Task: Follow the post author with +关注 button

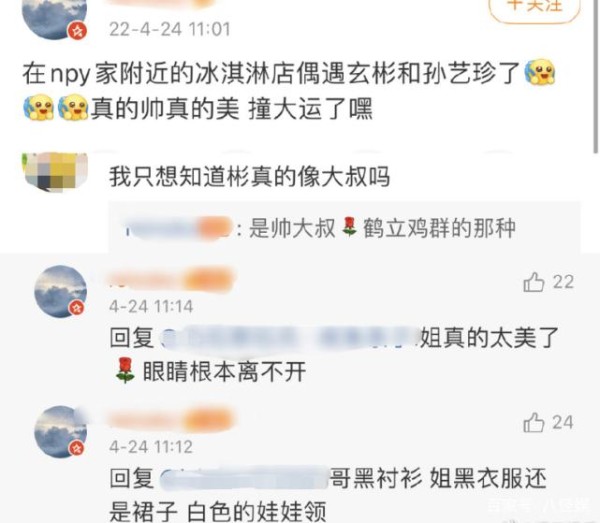Action: 535,8
